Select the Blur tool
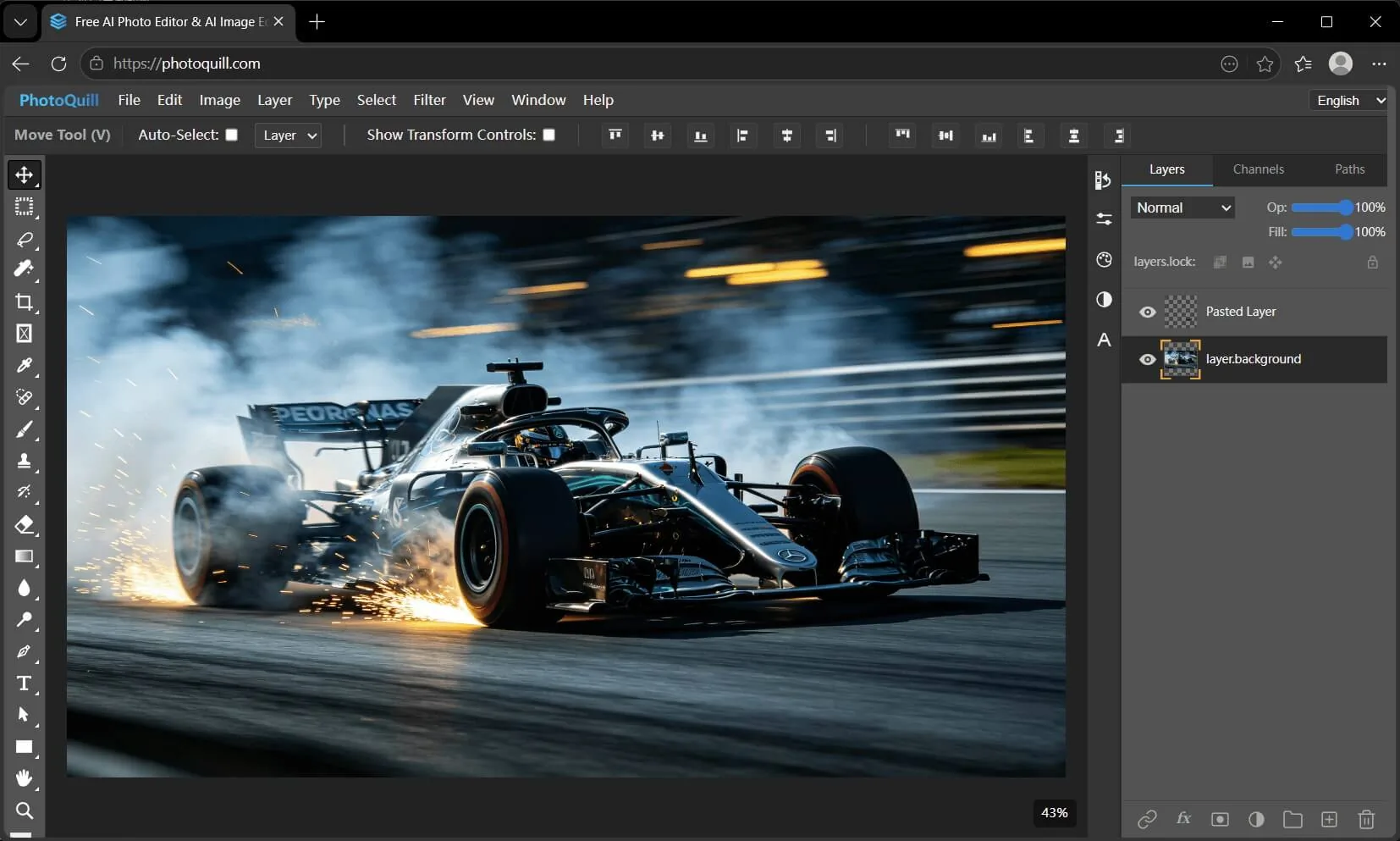The width and height of the screenshot is (1400, 841). tap(24, 588)
